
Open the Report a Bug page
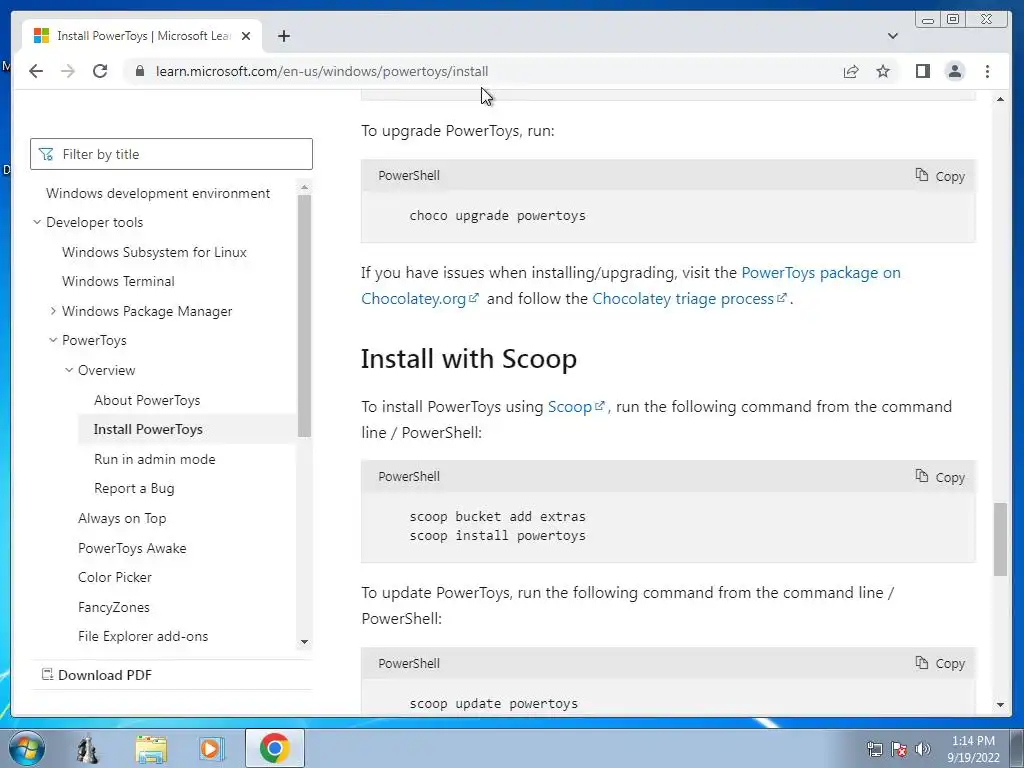(x=134, y=488)
